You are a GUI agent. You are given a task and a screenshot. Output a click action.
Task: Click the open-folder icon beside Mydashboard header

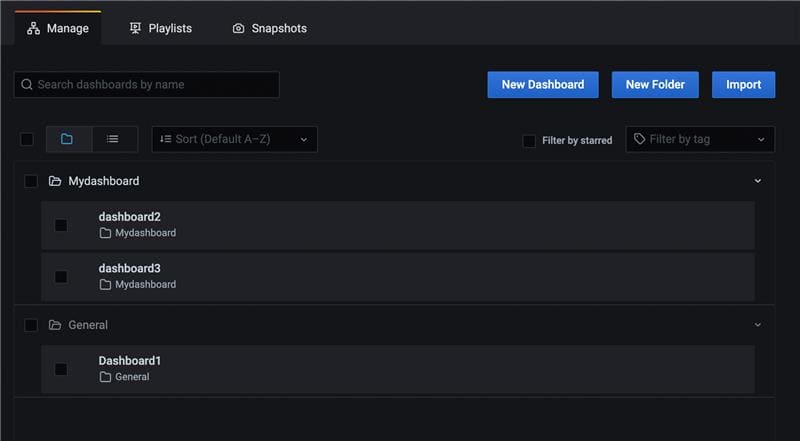pyautogui.click(x=55, y=181)
